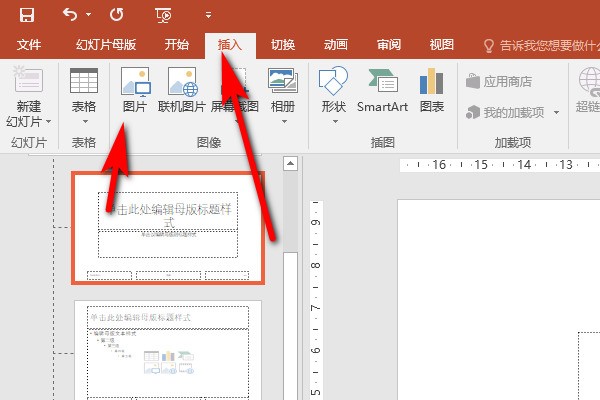
Task: Expand the 形状 shapes gallery
Action: pyautogui.click(x=334, y=121)
